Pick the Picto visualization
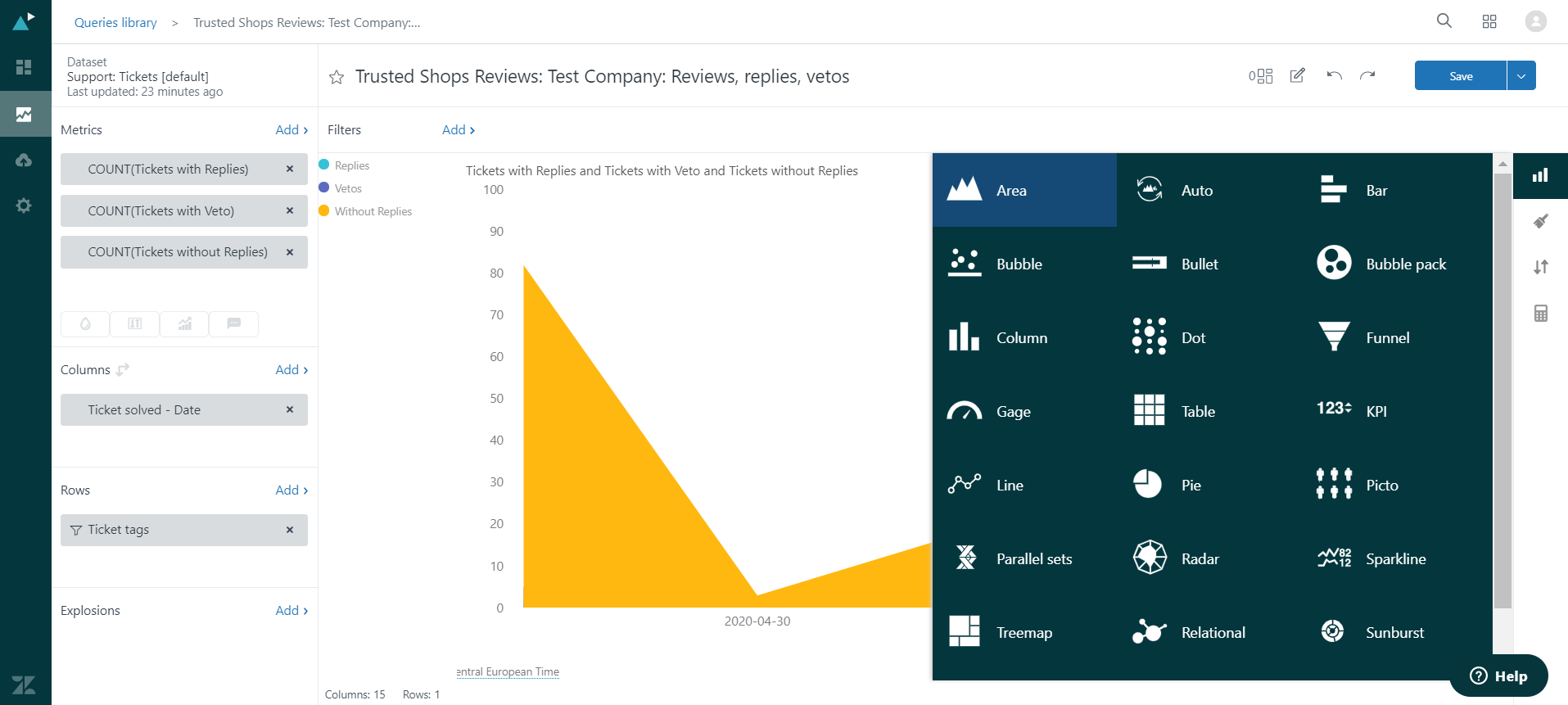The width and height of the screenshot is (1568, 705). point(1394,485)
